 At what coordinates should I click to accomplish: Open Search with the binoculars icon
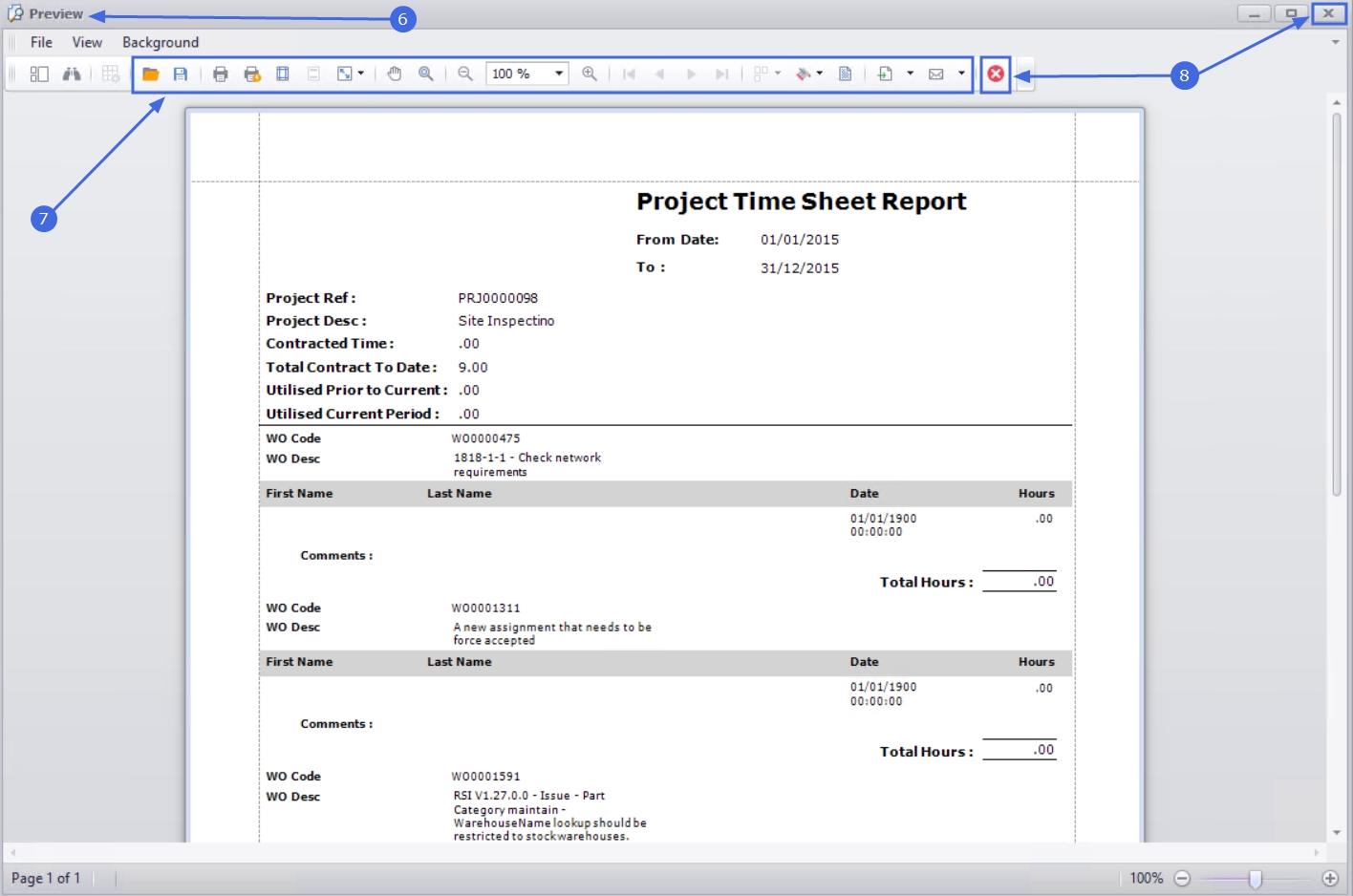tap(72, 74)
